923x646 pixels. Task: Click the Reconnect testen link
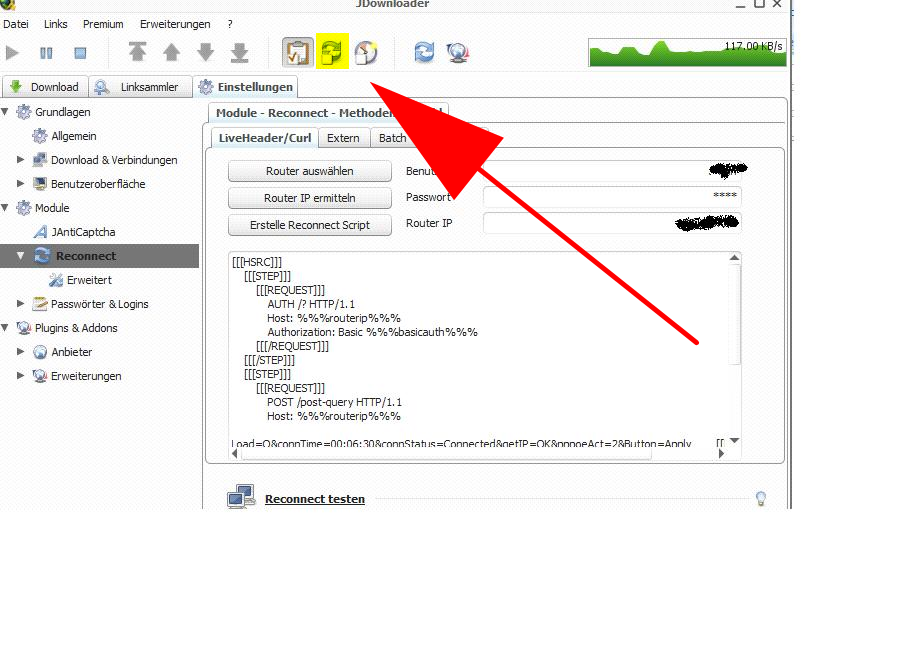pos(315,499)
